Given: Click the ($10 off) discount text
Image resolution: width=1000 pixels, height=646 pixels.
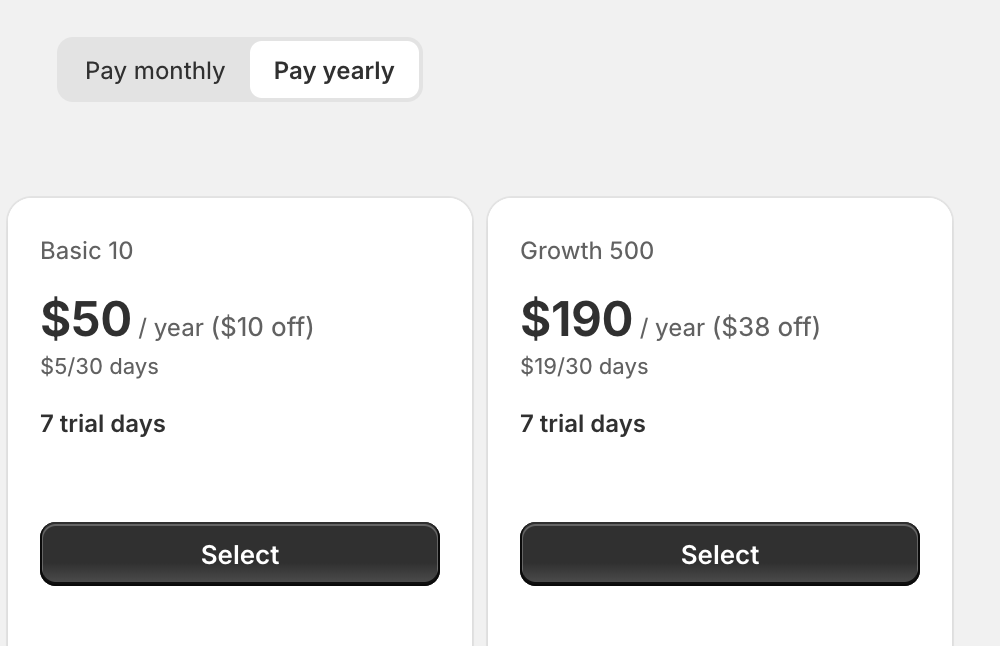Looking at the screenshot, I should pos(263,327).
